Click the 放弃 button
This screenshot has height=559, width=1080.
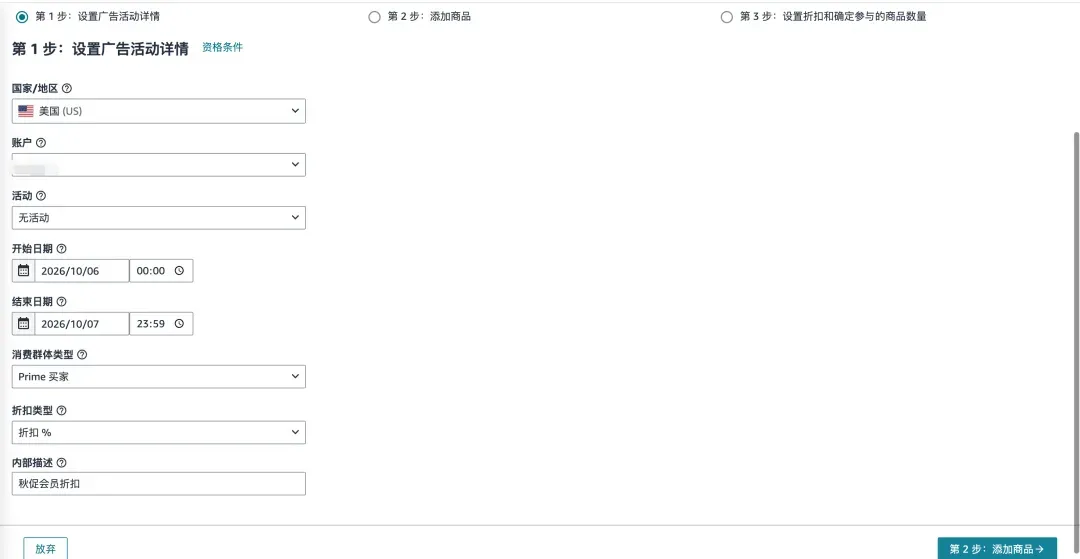pos(45,549)
